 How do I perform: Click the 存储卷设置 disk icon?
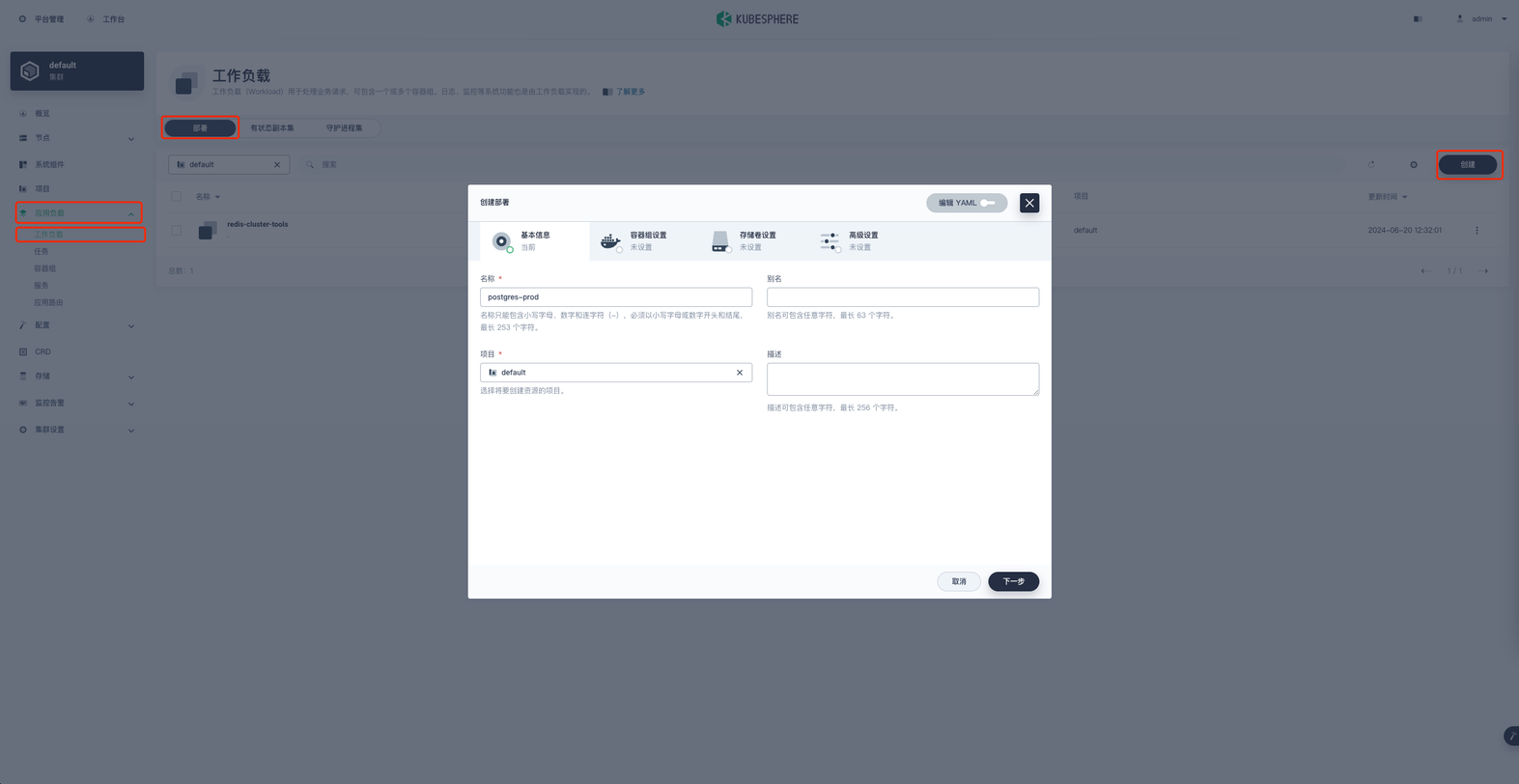(720, 241)
